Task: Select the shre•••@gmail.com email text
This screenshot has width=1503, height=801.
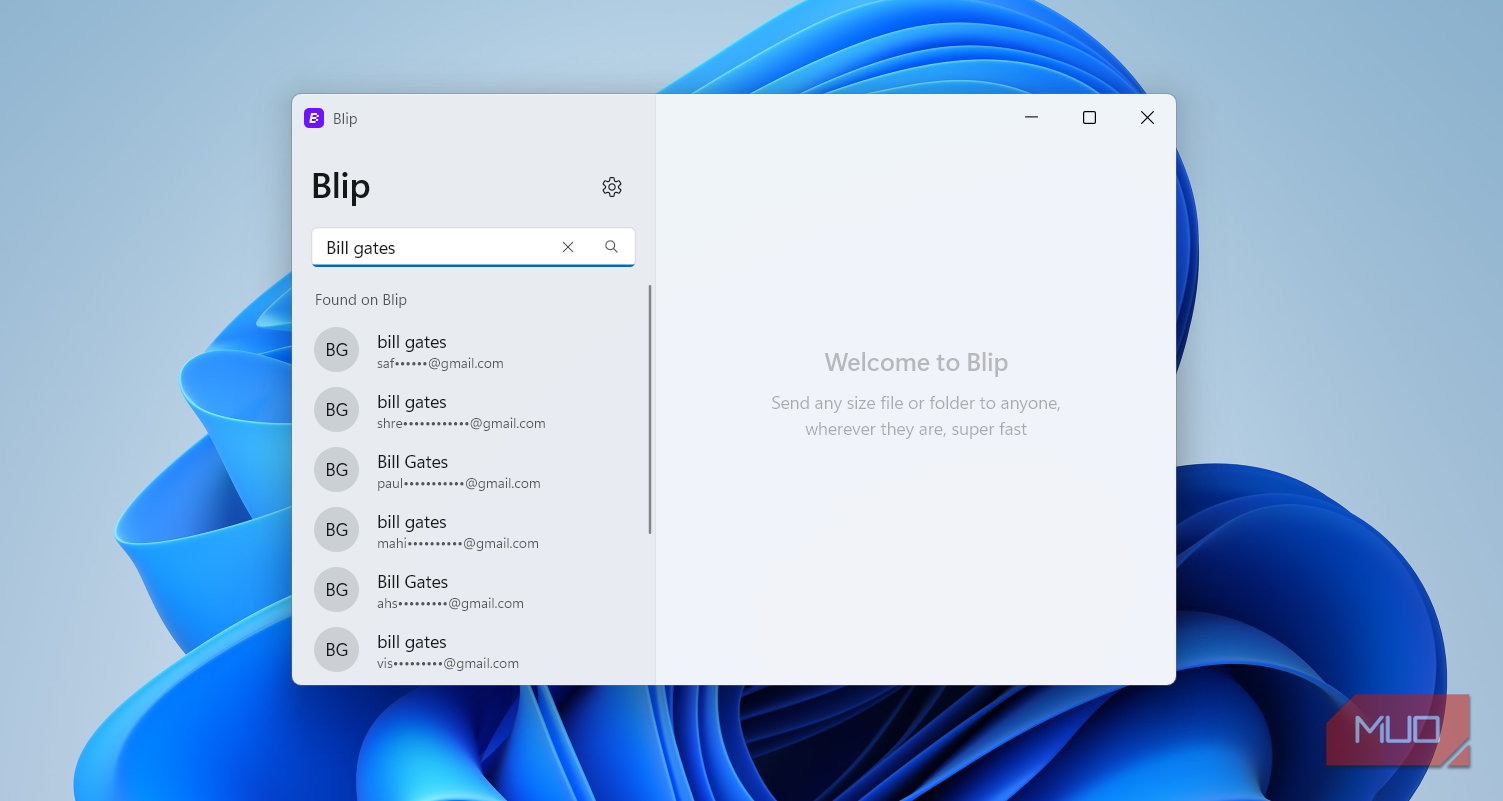Action: [461, 423]
